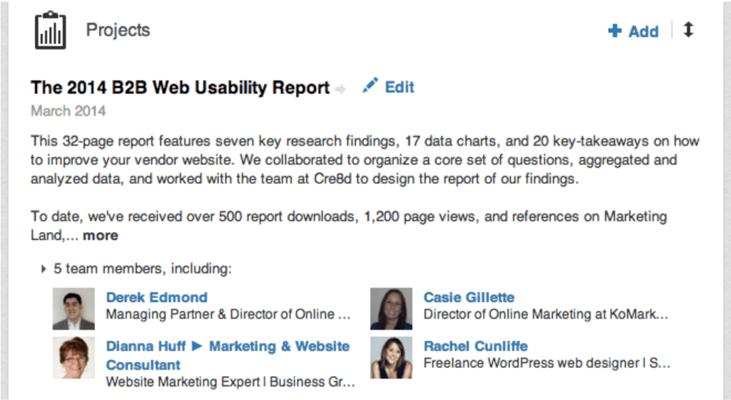731x400 pixels.
Task: Click the Edit link beside title
Action: (400, 87)
